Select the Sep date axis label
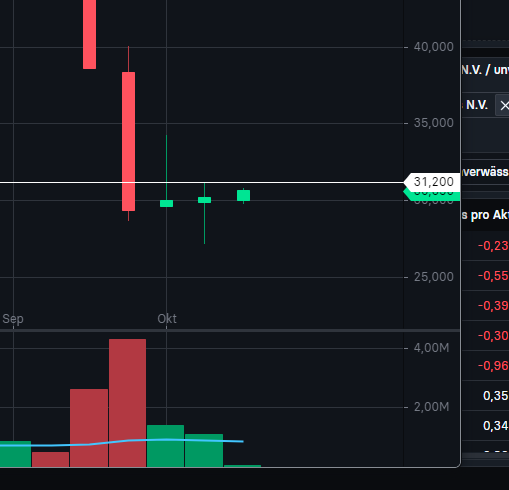The image size is (509, 490). (x=13, y=319)
